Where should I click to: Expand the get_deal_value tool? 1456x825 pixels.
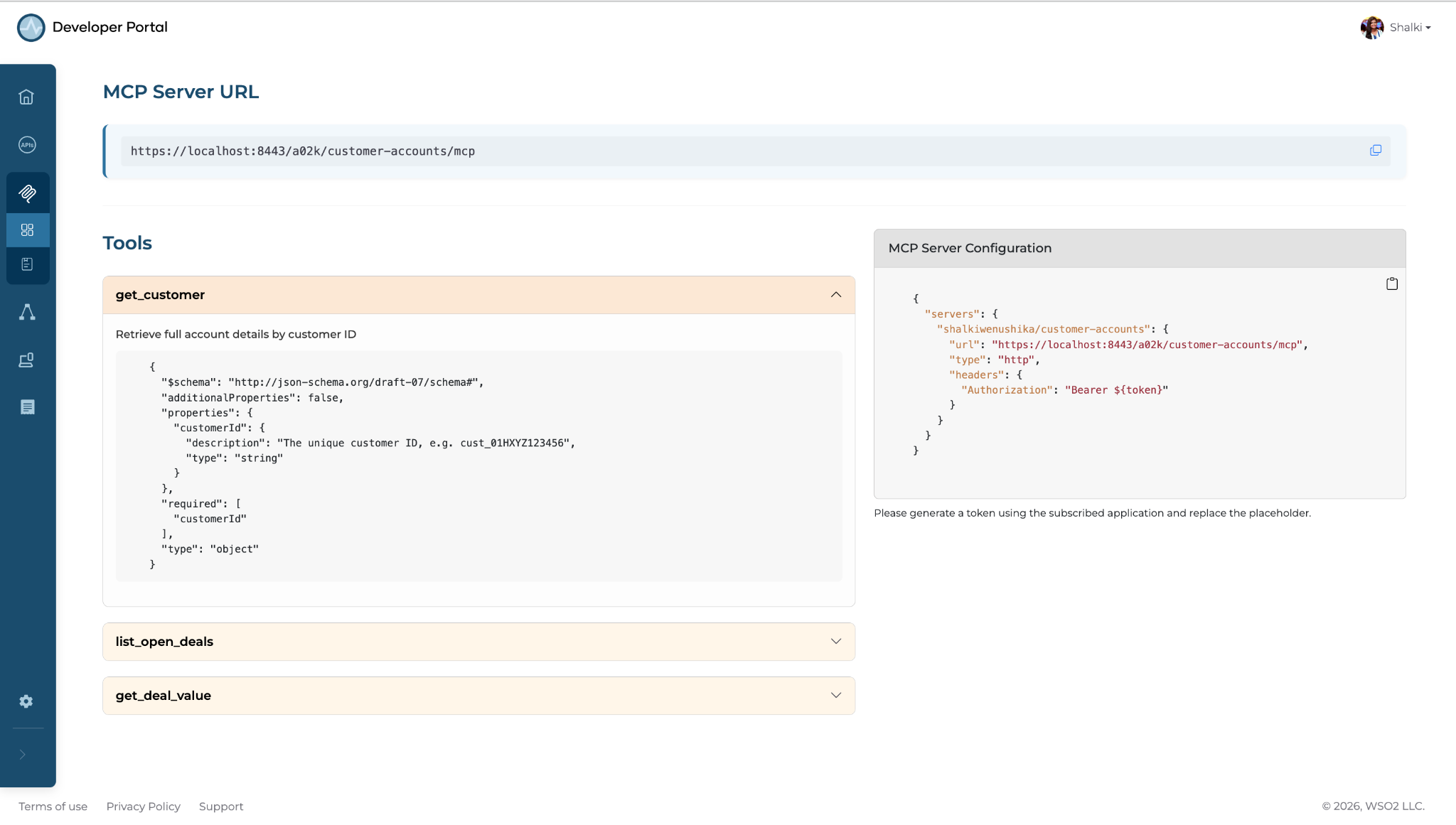(478, 696)
